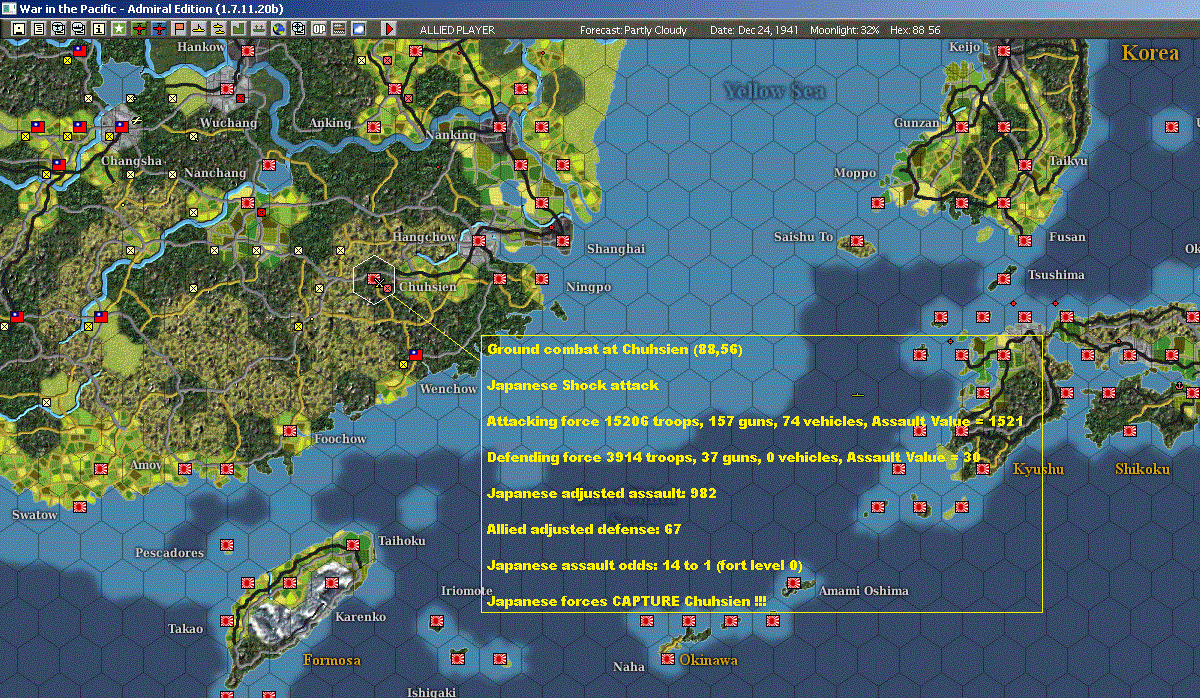
Task: Click the Japanese marker at Pescadores
Action: 227,545
